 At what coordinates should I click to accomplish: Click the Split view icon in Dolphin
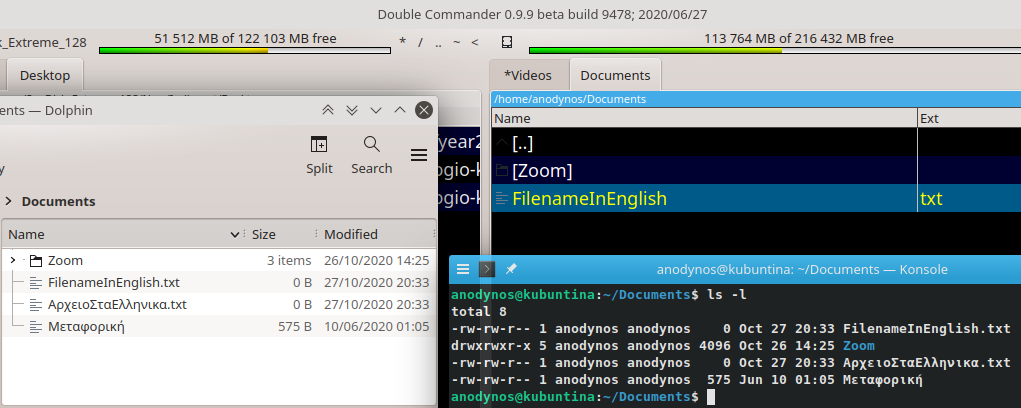point(319,145)
